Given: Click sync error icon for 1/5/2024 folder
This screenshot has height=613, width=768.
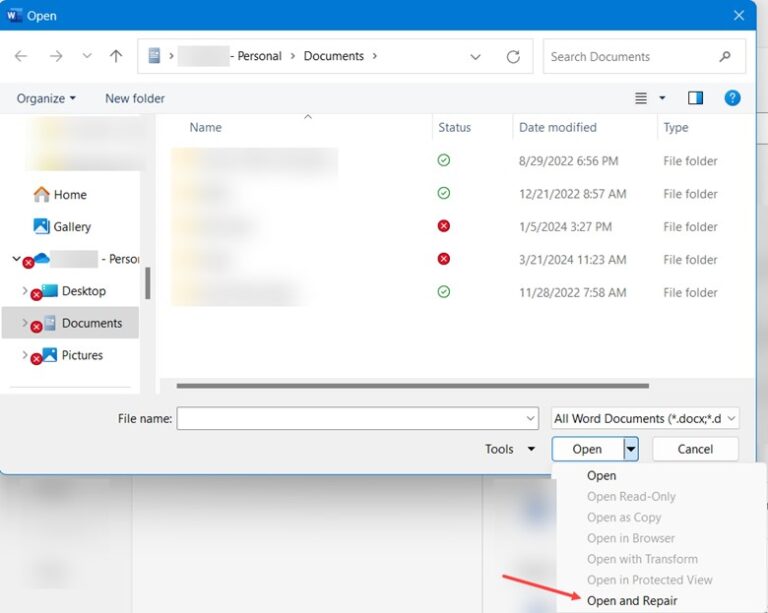Looking at the screenshot, I should click(x=444, y=226).
